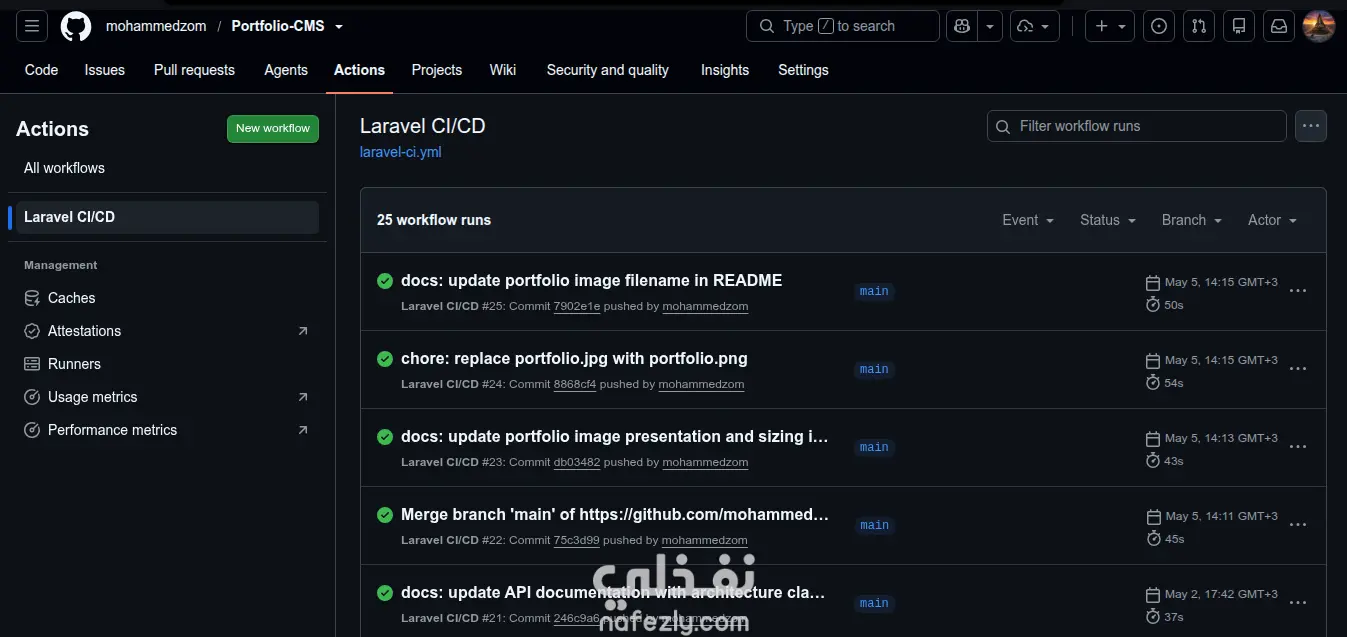Open workflow options three-dot button
This screenshot has width=1347, height=637.
pos(1311,126)
